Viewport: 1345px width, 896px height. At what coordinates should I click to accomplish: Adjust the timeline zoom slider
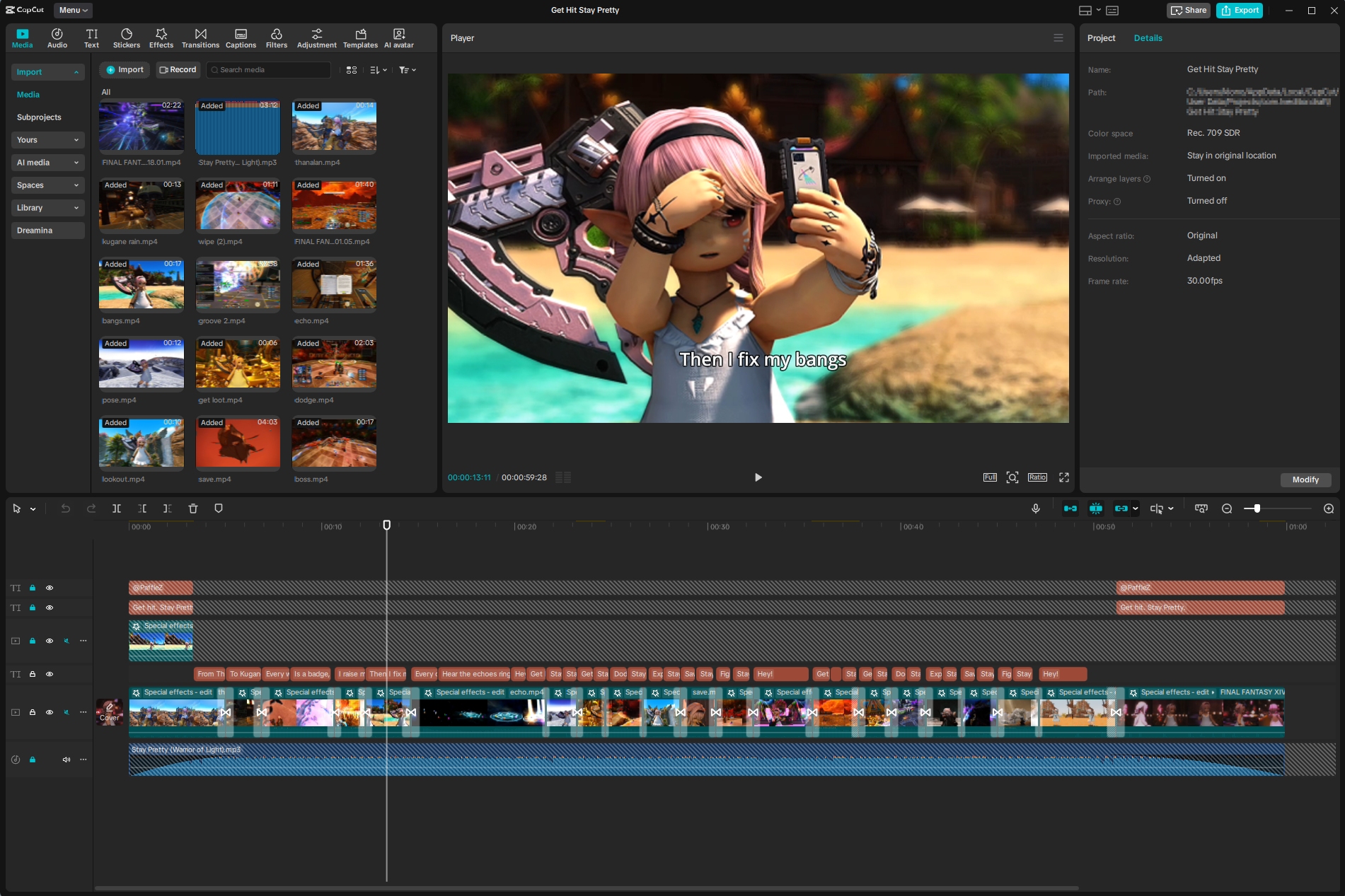(x=1257, y=508)
